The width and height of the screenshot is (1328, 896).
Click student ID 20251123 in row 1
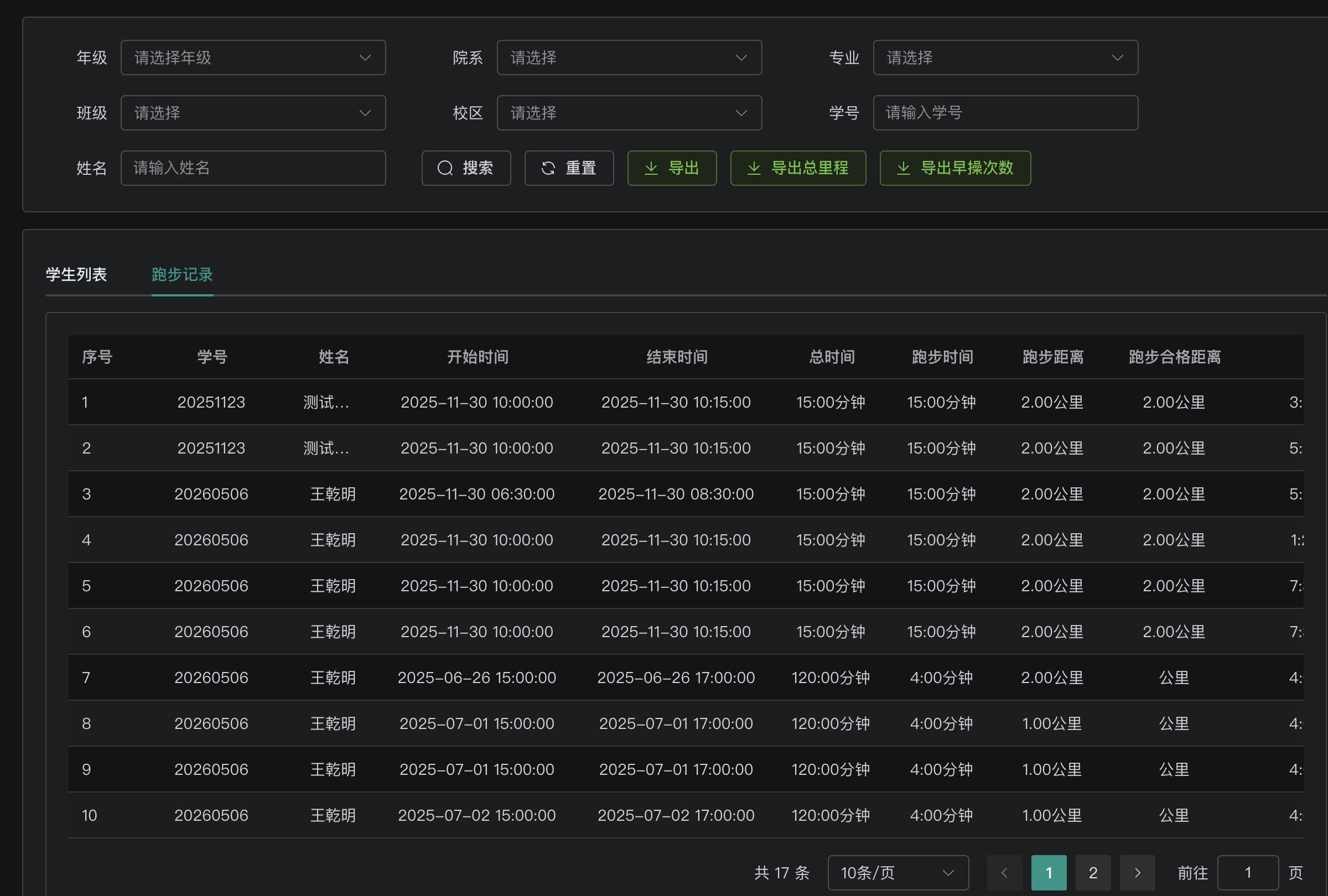[211, 402]
